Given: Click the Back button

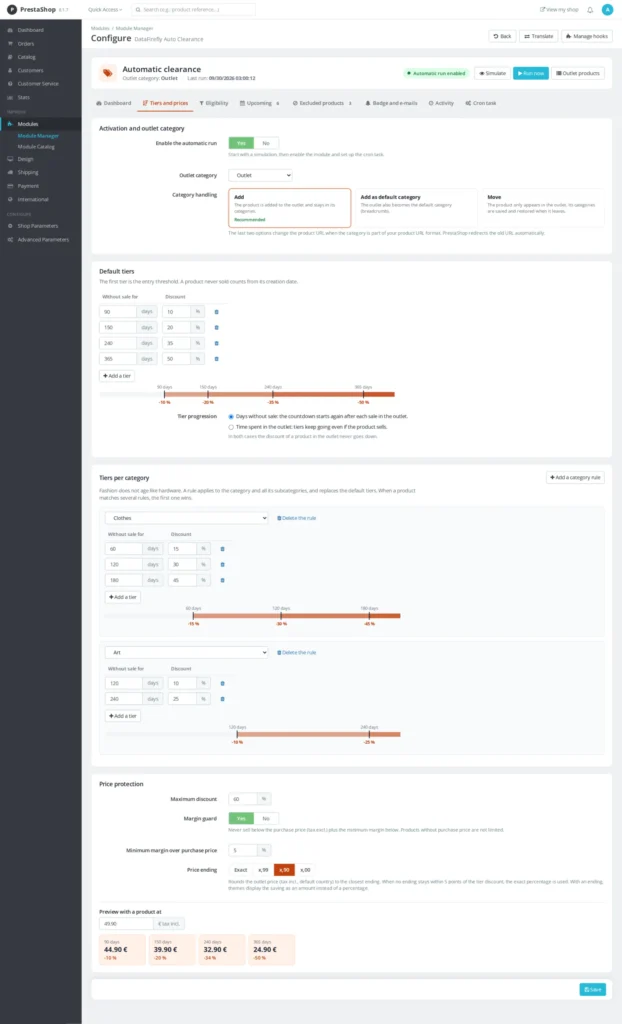Looking at the screenshot, I should pyautogui.click(x=502, y=37).
